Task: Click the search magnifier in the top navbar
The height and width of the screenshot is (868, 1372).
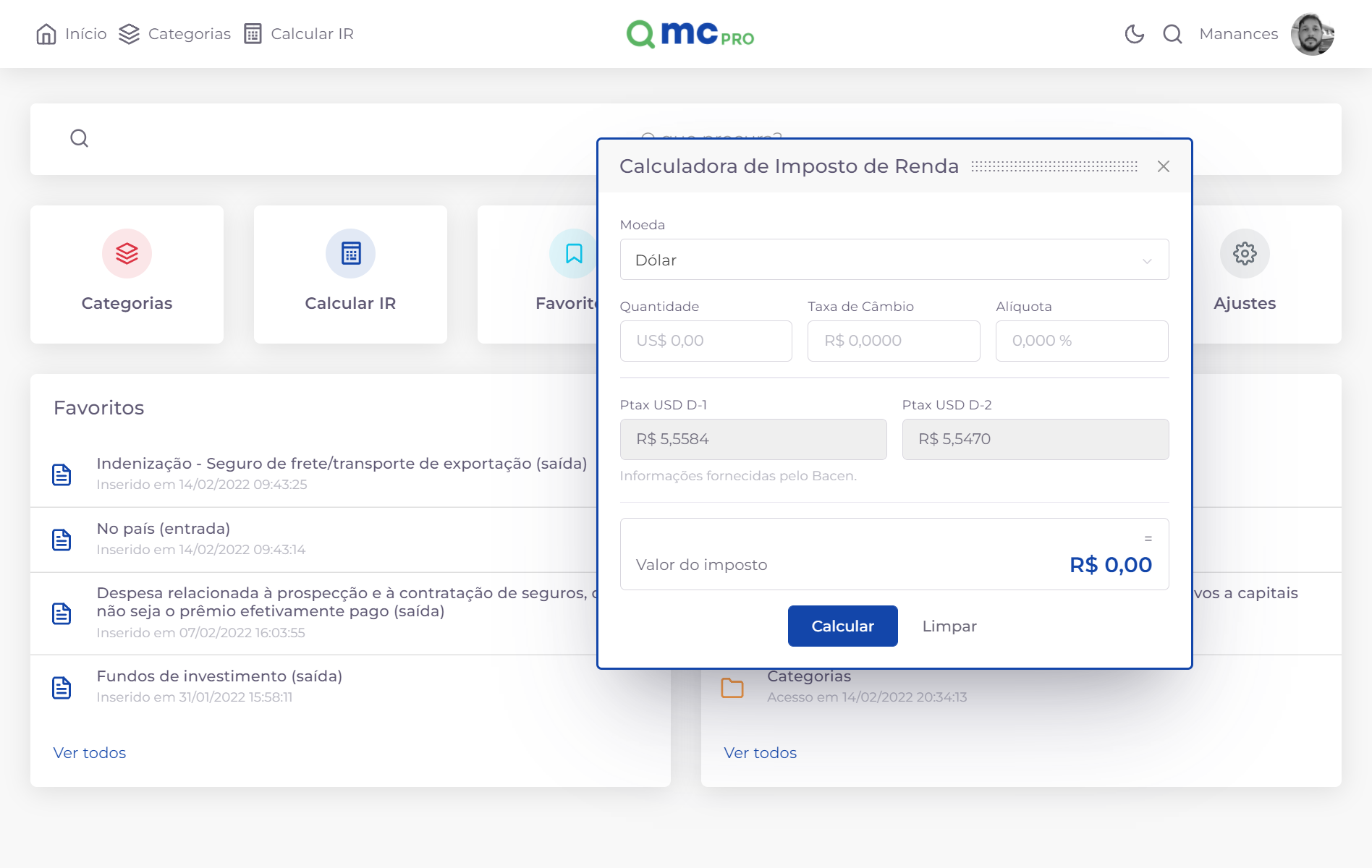Action: click(1172, 34)
